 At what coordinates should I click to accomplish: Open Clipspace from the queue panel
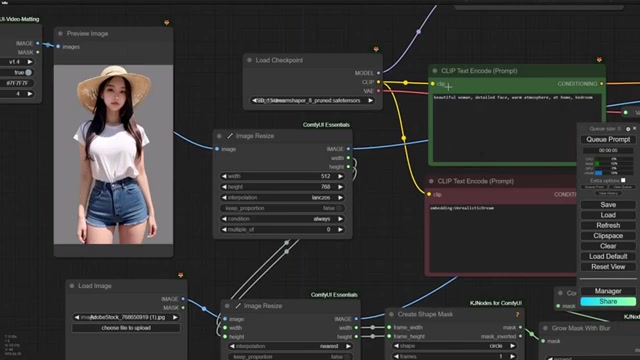[x=608, y=236]
